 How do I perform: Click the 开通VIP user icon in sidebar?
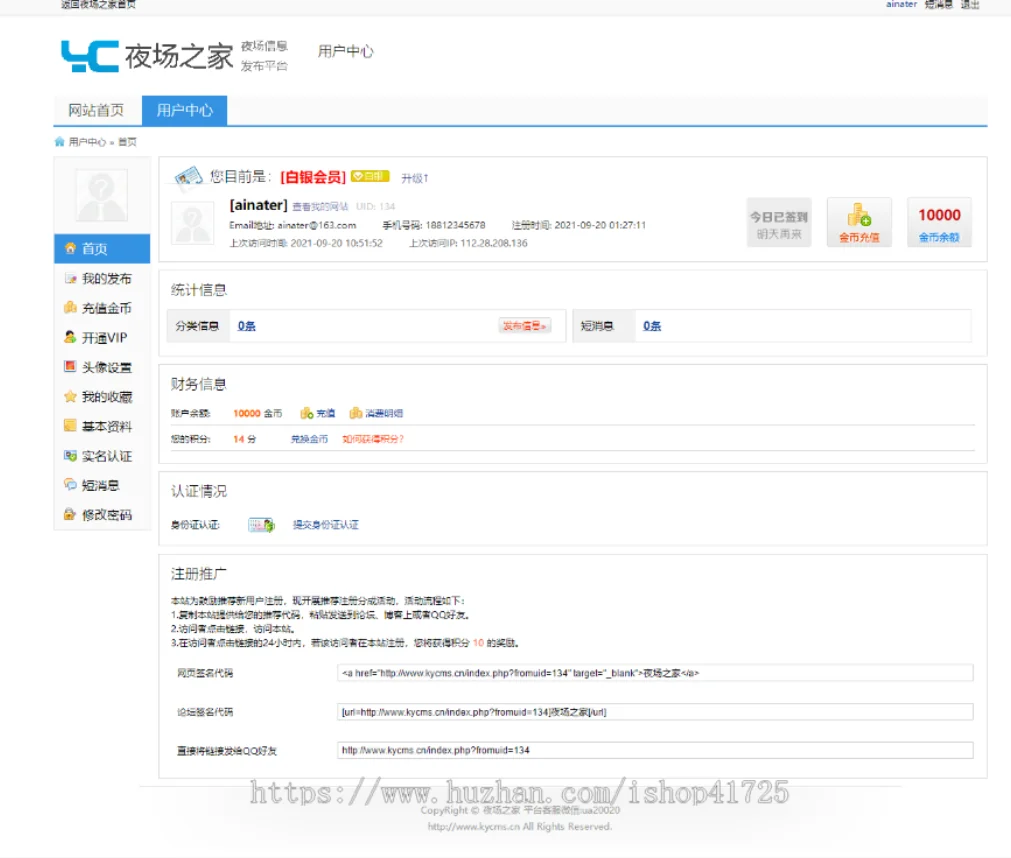tap(70, 338)
